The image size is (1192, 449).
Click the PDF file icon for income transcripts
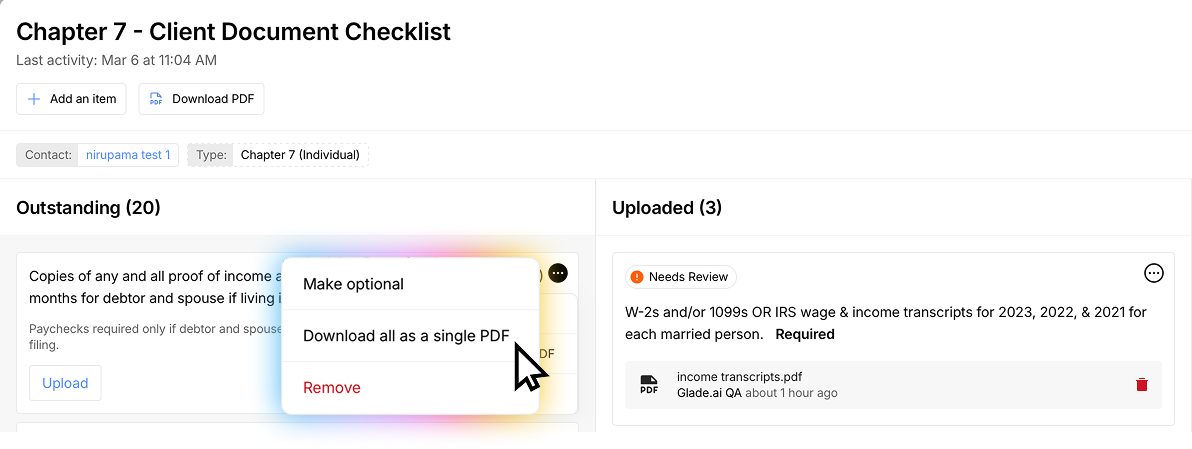tap(649, 385)
